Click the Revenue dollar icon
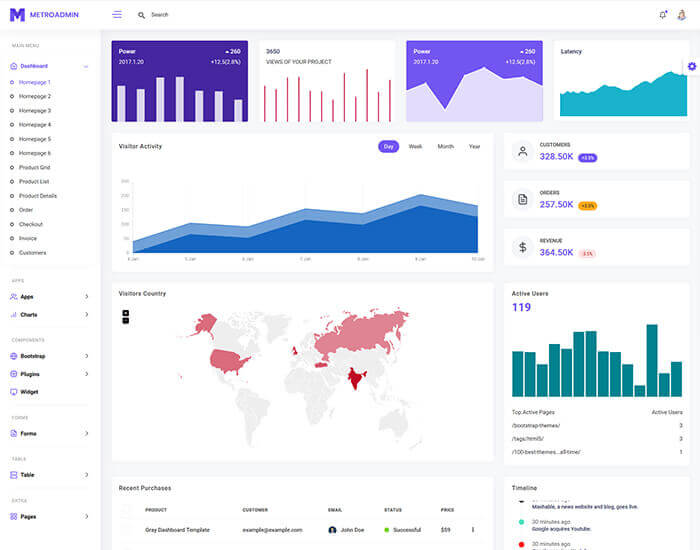 pyautogui.click(x=522, y=247)
